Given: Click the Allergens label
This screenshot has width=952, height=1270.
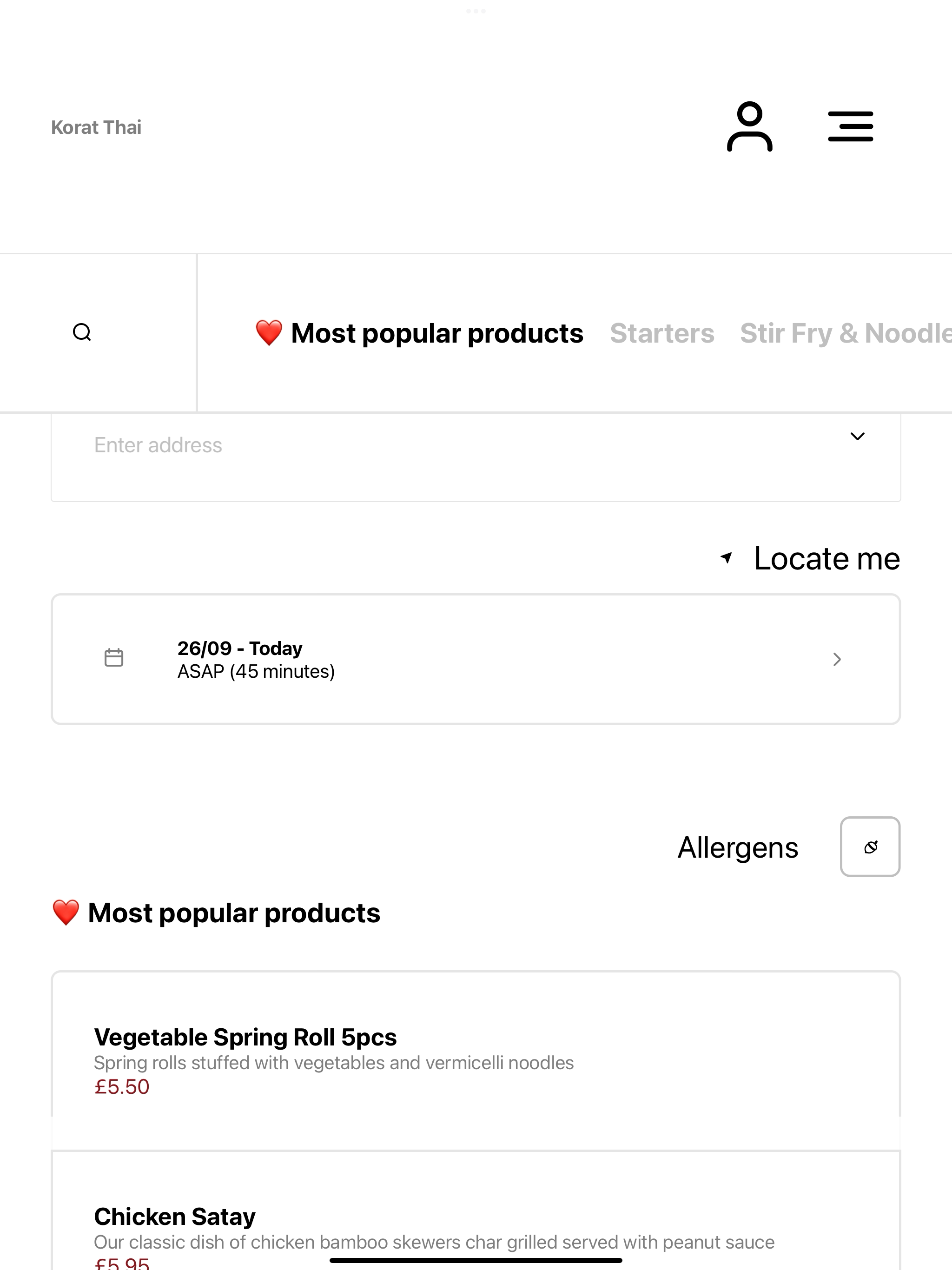Looking at the screenshot, I should [738, 847].
